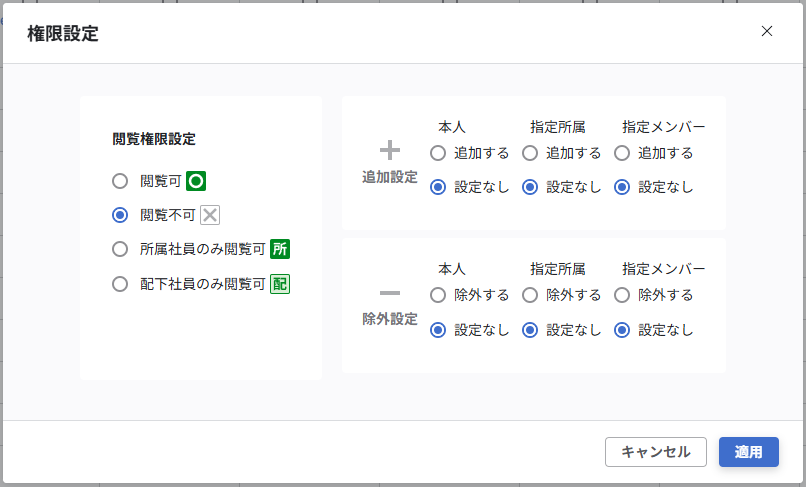Click the gray X 閲覧不可 icon
The height and width of the screenshot is (487, 806).
210,215
